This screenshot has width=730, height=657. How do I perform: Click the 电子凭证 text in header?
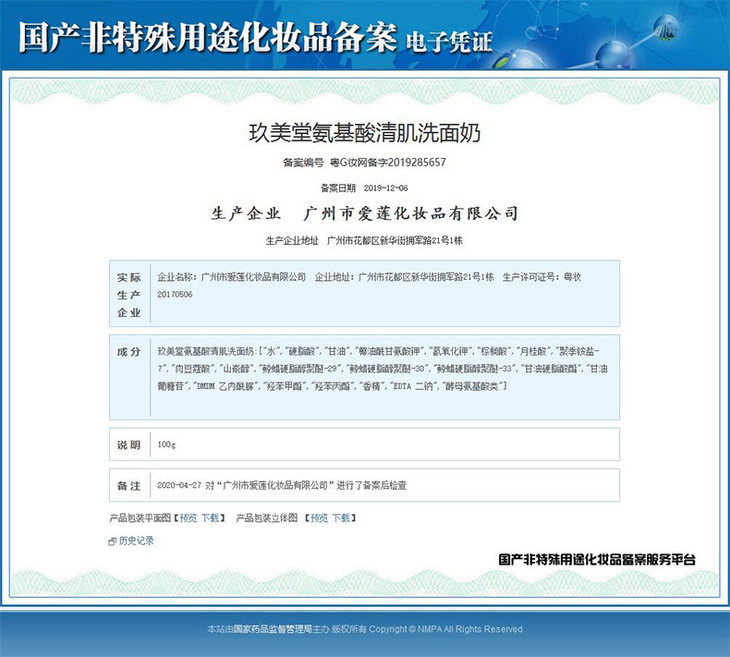[x=448, y=41]
